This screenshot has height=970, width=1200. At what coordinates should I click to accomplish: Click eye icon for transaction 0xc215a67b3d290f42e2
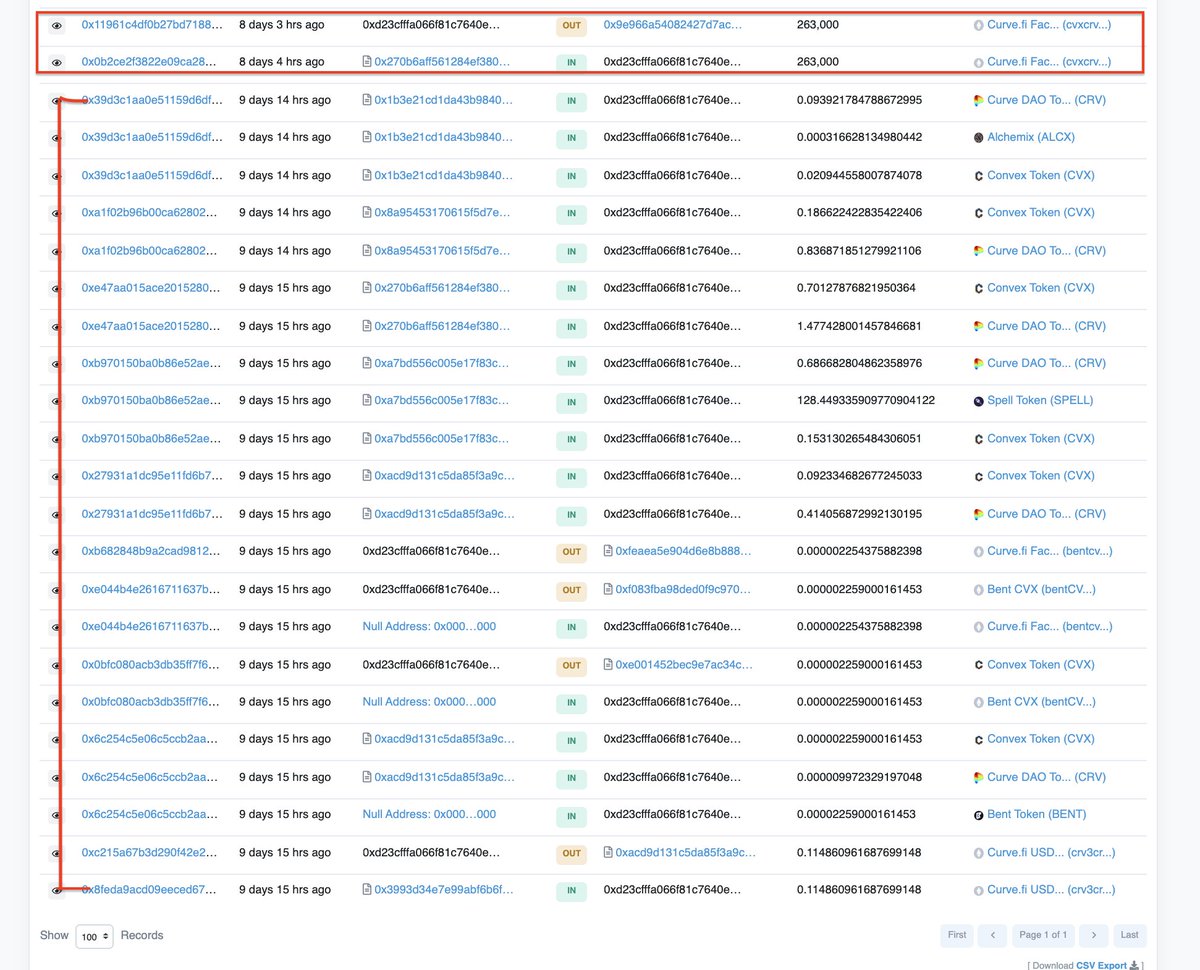pyautogui.click(x=57, y=853)
